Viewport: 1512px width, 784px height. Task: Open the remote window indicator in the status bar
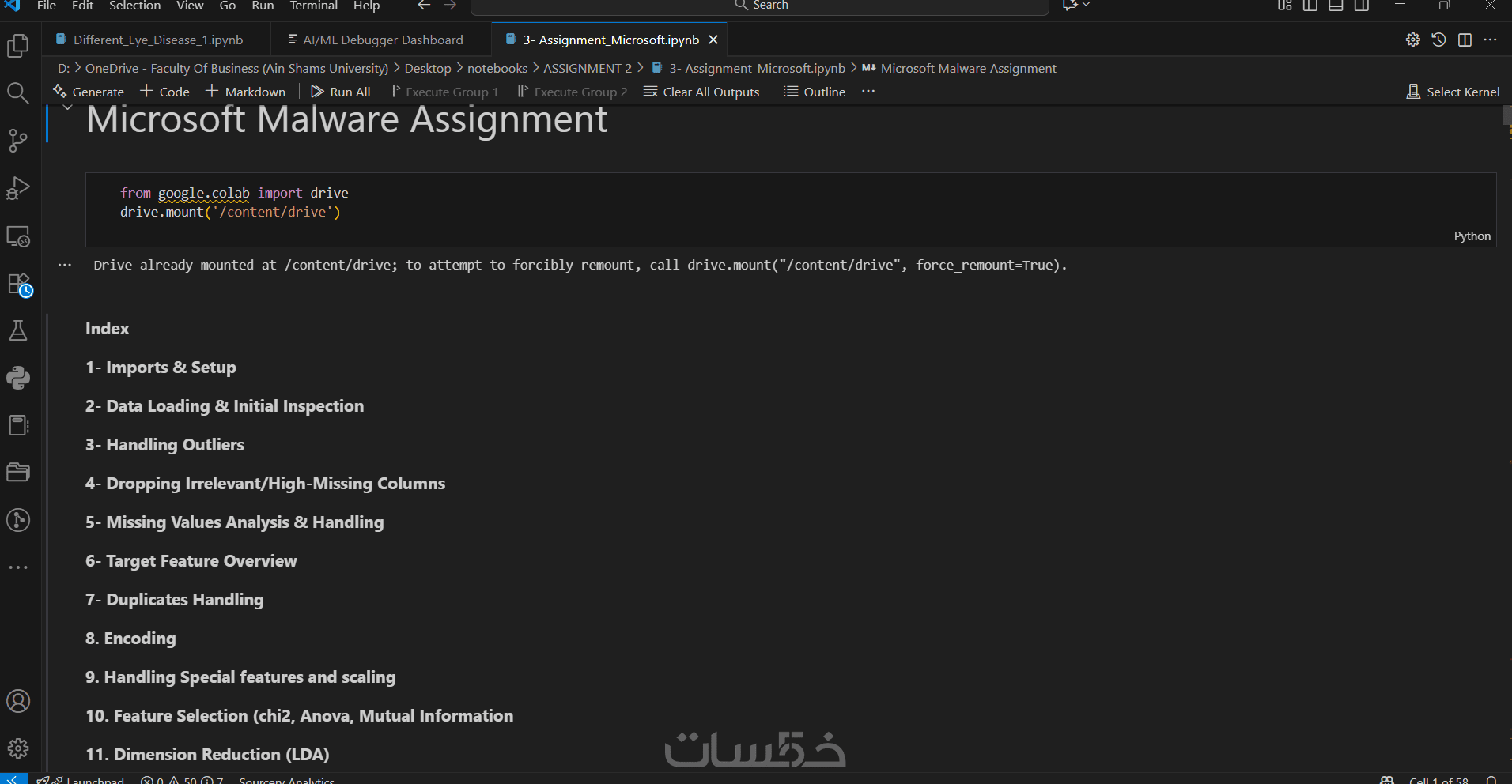pyautogui.click(x=13, y=778)
